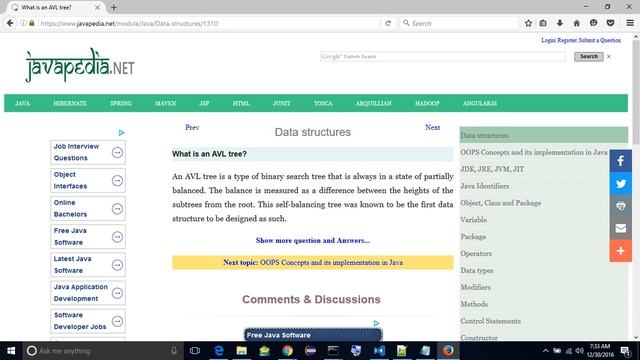
Task: Go back using browser back arrow
Action: (10, 23)
